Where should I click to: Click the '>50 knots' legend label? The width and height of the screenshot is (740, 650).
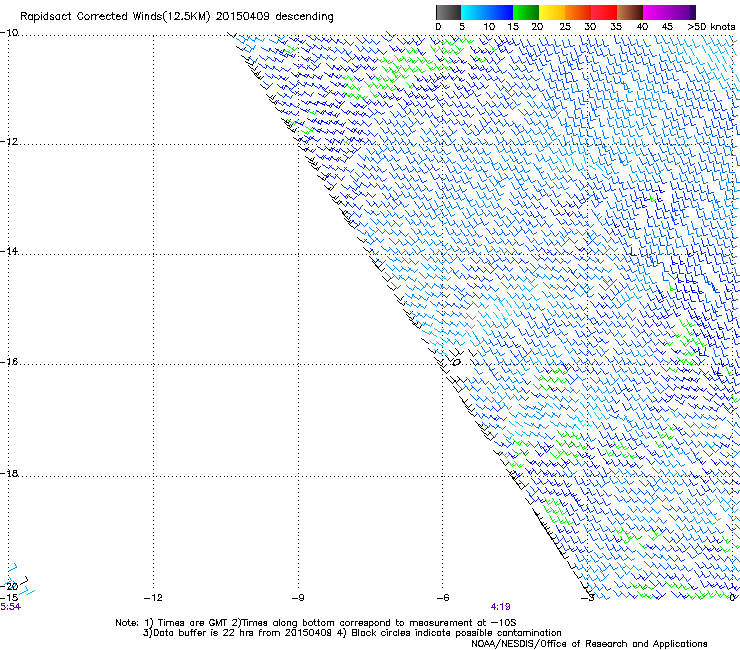(711, 27)
